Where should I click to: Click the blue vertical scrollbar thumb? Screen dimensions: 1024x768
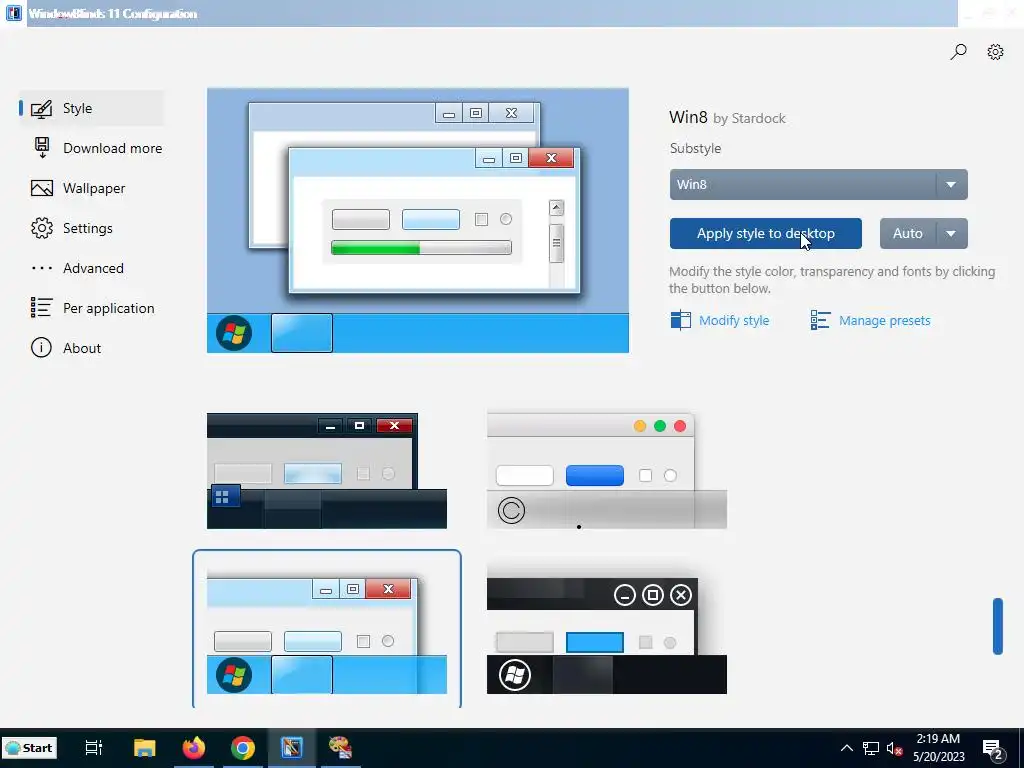pyautogui.click(x=997, y=626)
